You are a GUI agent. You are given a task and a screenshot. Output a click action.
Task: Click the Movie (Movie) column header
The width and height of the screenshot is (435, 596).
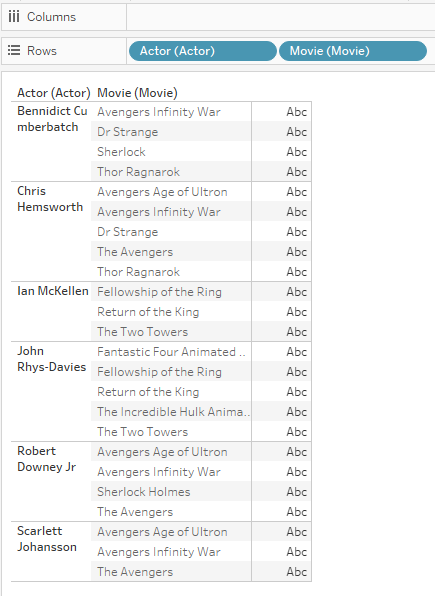(x=137, y=93)
